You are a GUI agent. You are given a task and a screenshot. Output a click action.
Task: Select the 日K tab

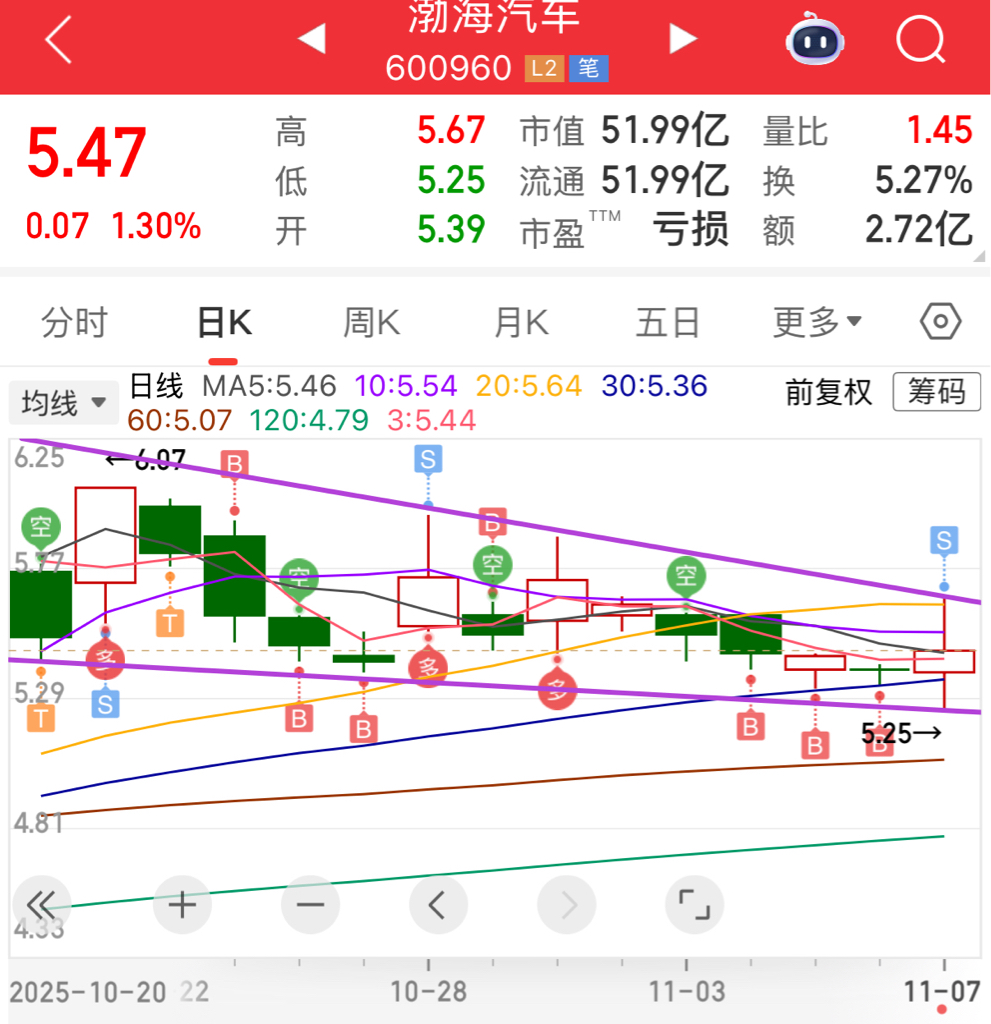pos(223,323)
